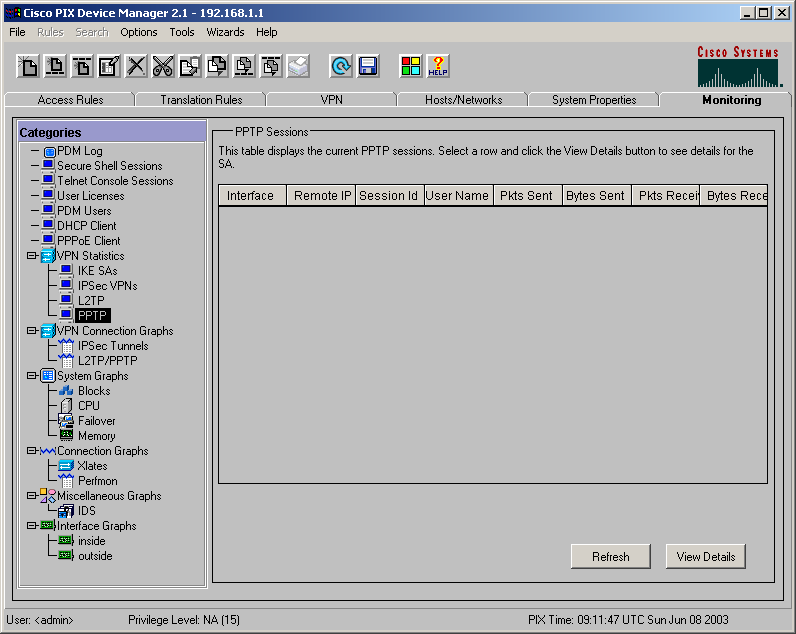Switch to the VPN tab
This screenshot has width=796, height=634.
(x=331, y=100)
